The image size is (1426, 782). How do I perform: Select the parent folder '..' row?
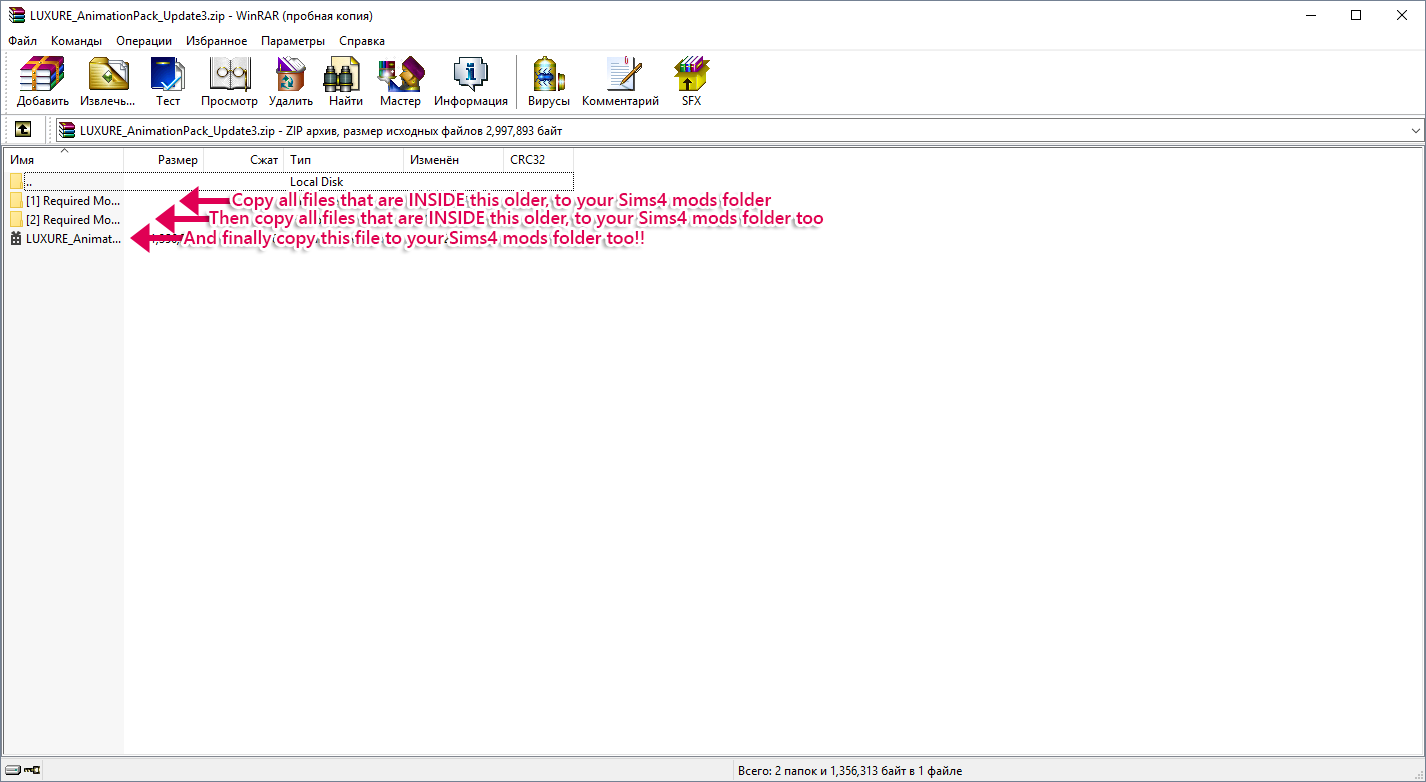tap(290, 182)
